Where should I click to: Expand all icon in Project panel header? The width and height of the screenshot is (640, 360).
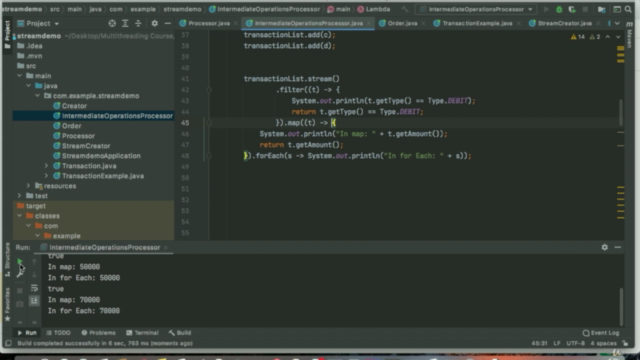pyautogui.click(x=125, y=24)
